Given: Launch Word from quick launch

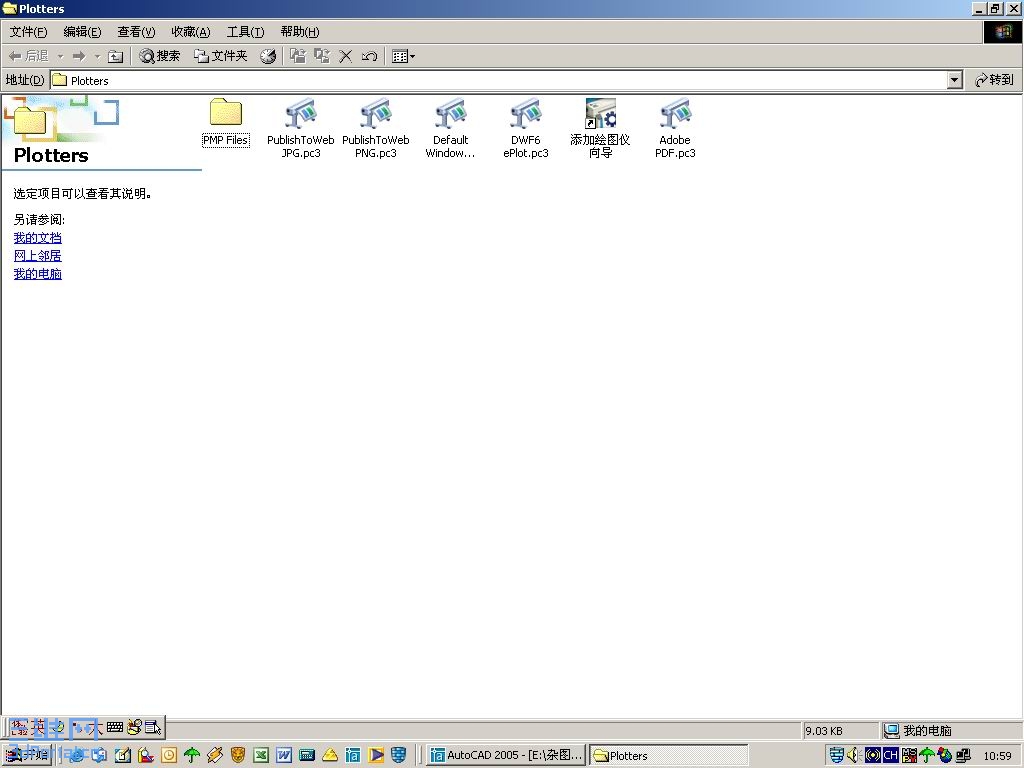Looking at the screenshot, I should [284, 756].
